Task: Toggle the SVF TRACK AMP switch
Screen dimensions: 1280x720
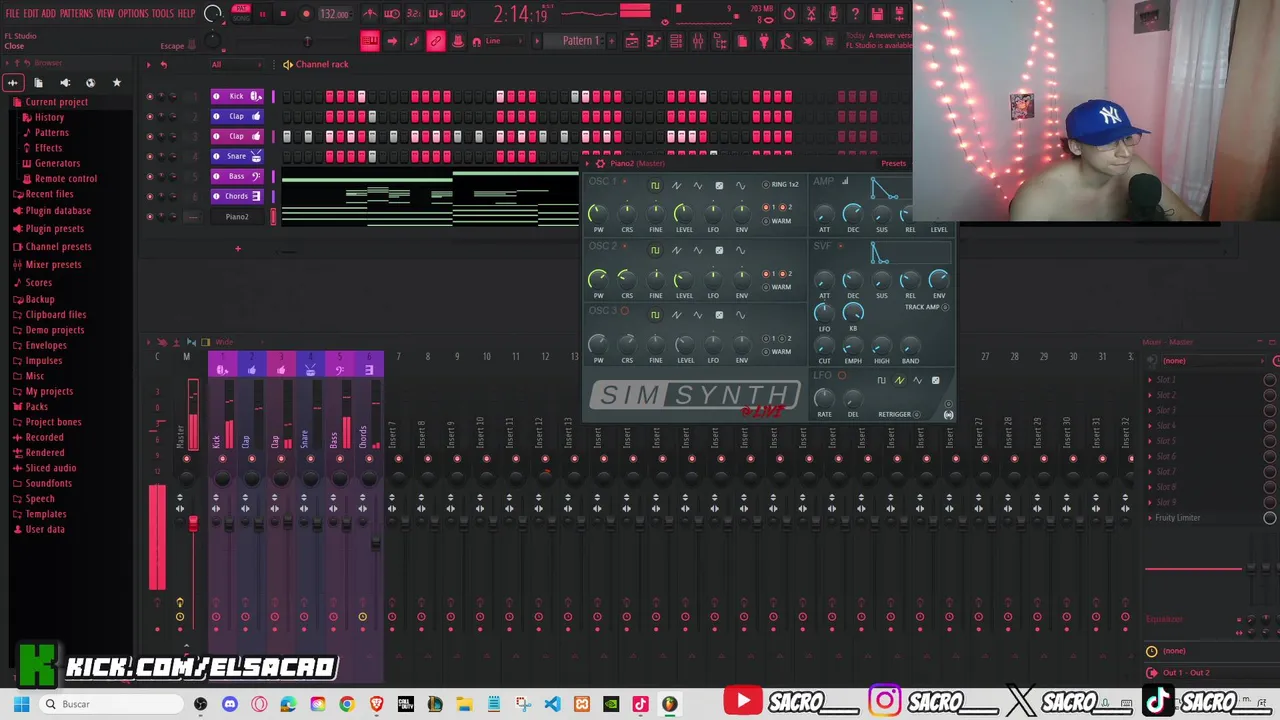Action: click(927, 307)
